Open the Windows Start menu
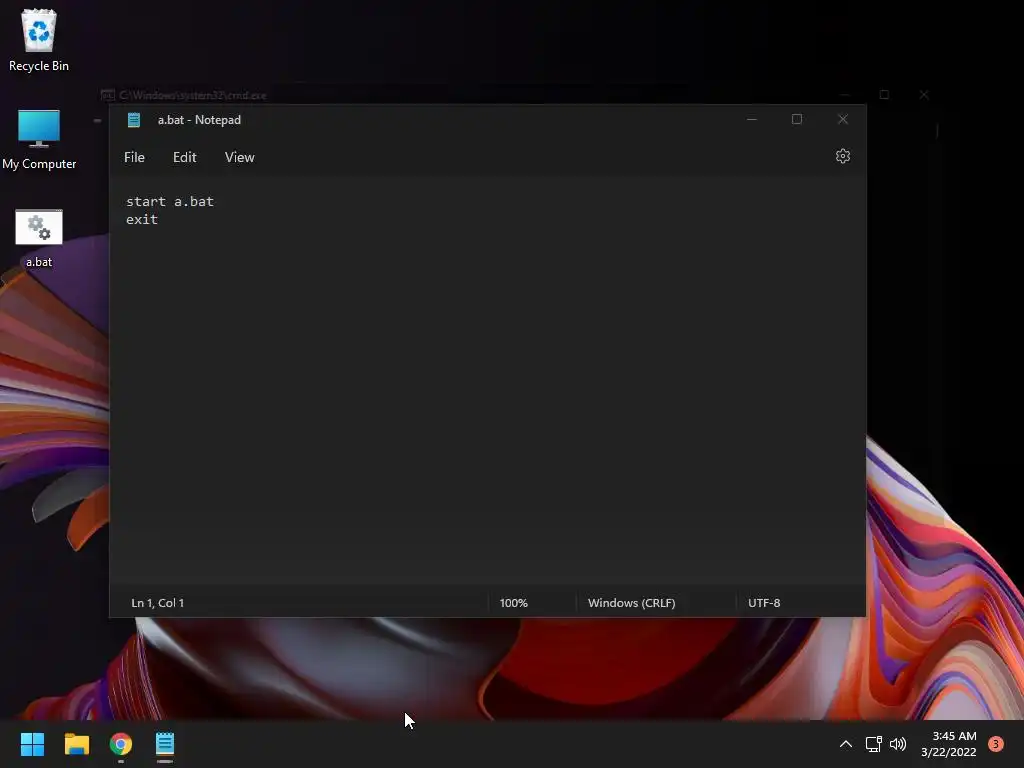The height and width of the screenshot is (768, 1024). pyautogui.click(x=32, y=744)
